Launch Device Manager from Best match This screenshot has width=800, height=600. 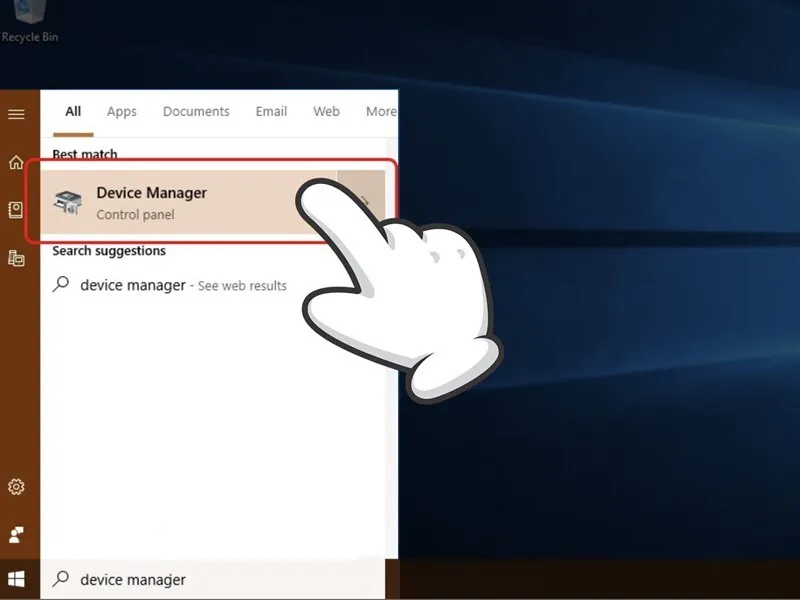click(150, 193)
